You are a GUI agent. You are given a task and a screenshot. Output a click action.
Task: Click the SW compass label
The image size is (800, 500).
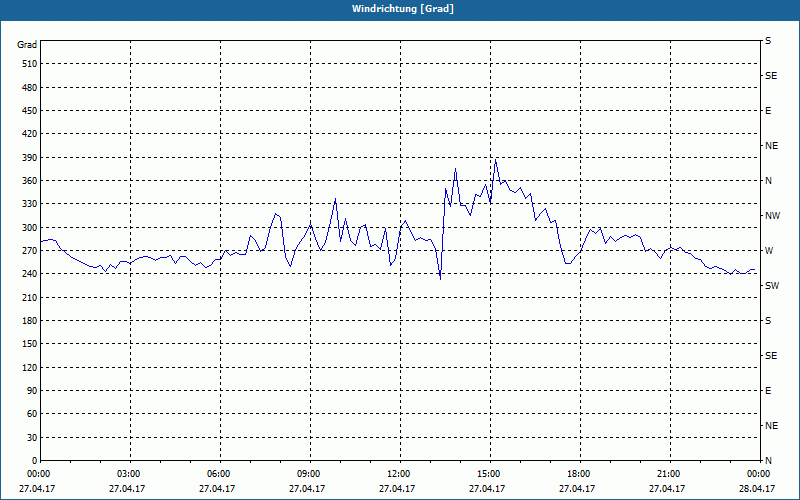tap(772, 286)
